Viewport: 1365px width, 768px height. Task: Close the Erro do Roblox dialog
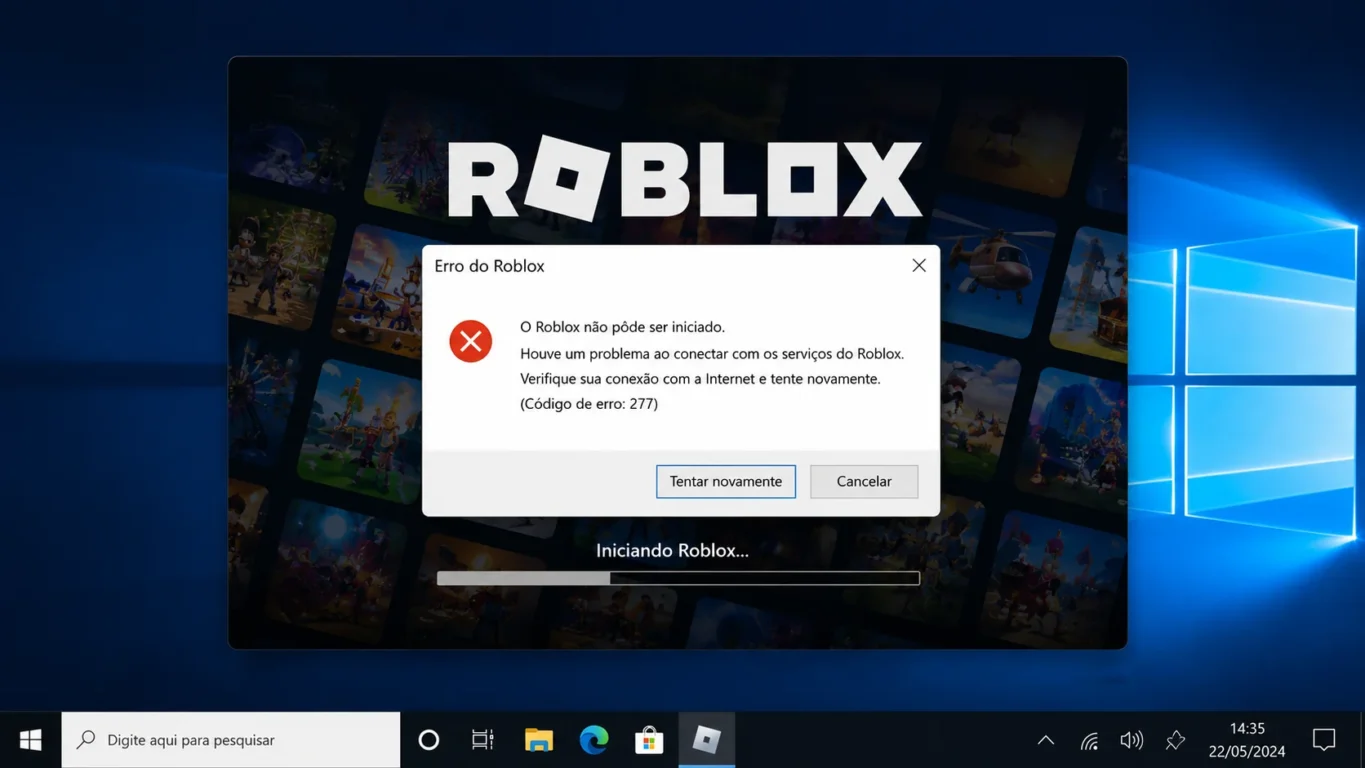click(x=919, y=266)
